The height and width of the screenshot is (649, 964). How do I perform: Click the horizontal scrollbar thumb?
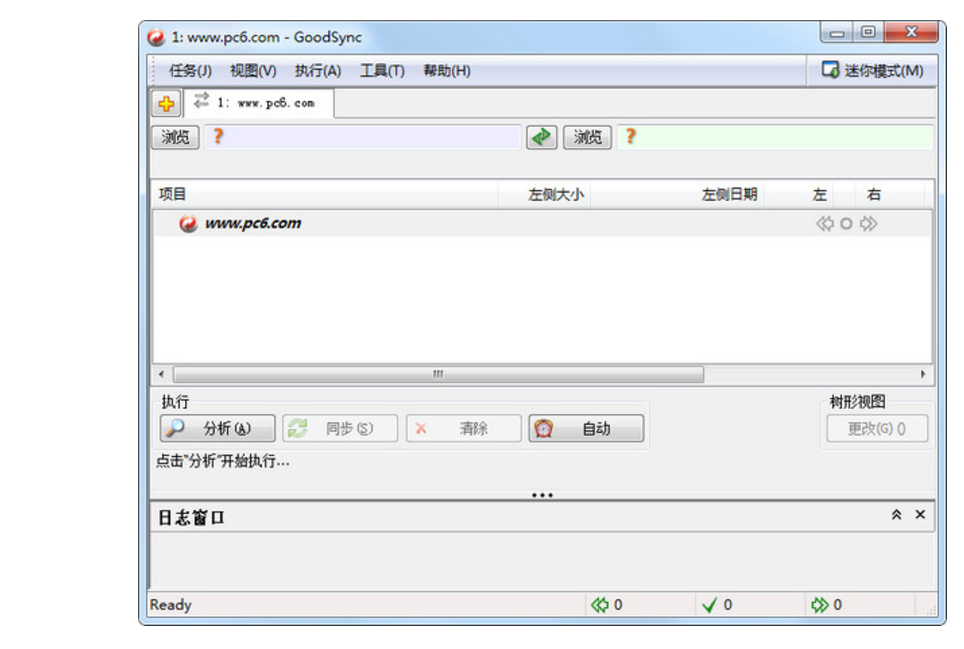[438, 374]
